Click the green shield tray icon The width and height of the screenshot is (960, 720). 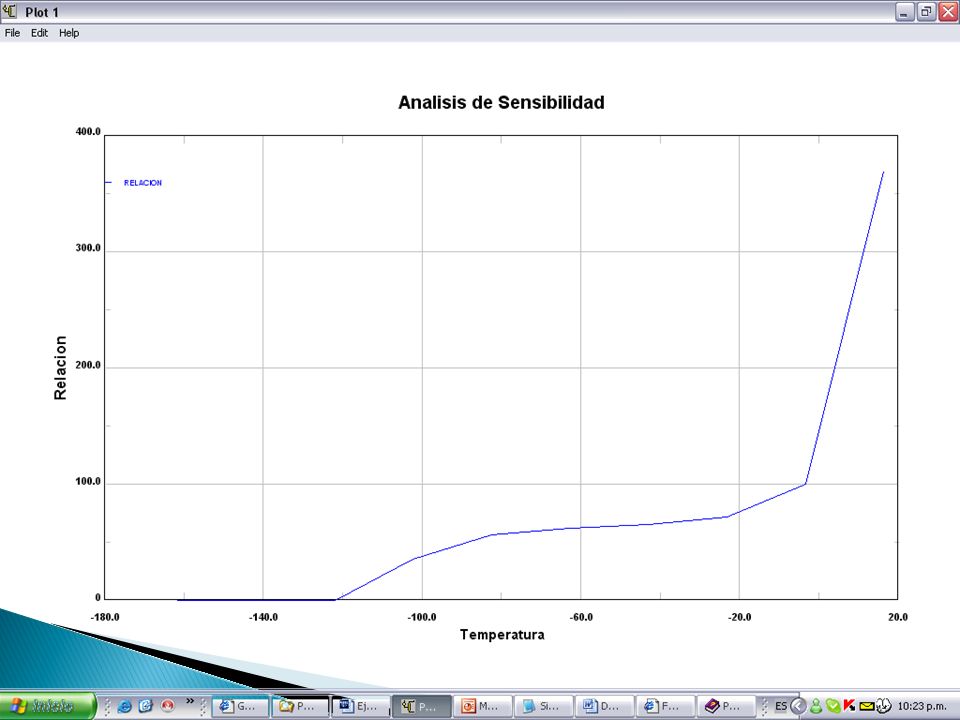833,706
